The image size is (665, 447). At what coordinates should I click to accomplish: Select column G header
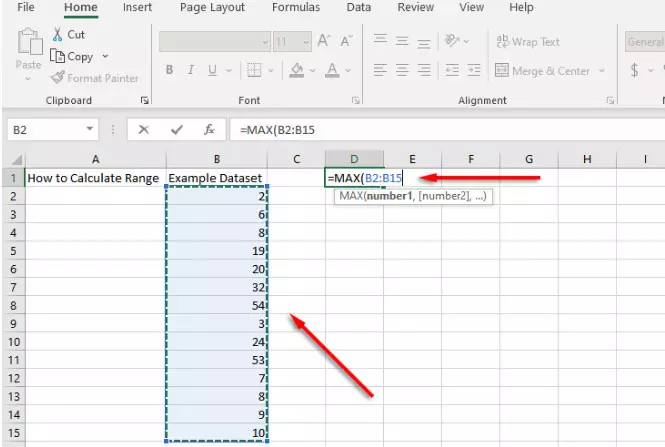(x=529, y=159)
